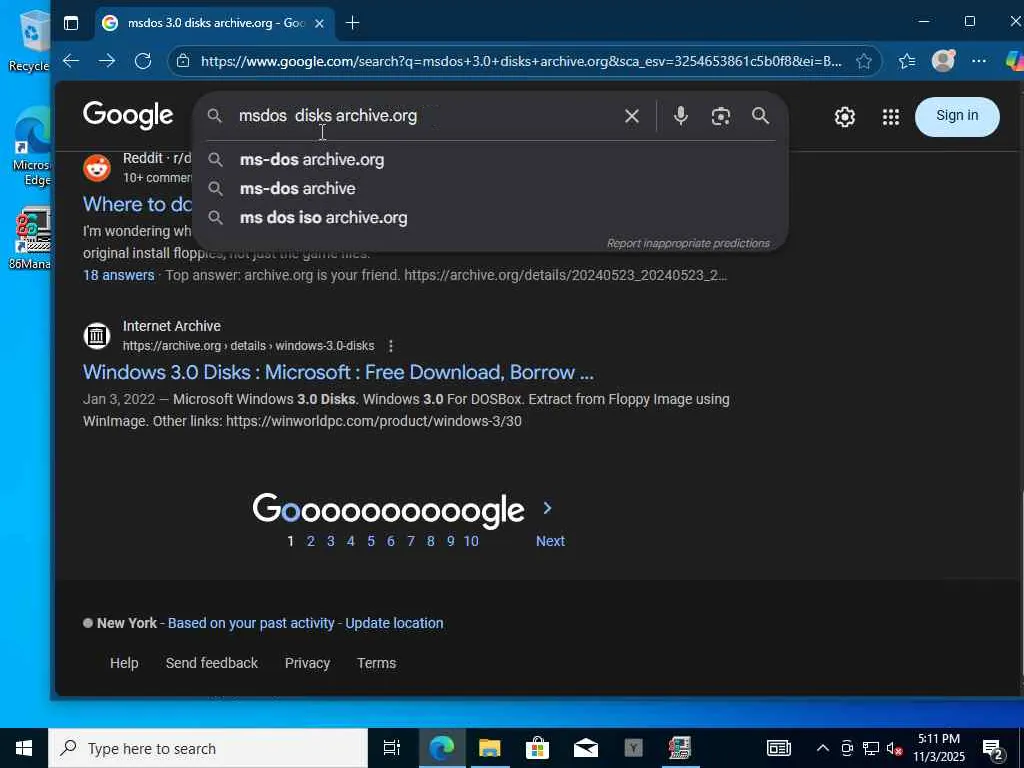The height and width of the screenshot is (768, 1024).
Task: Click the Internet Archive favicon
Action: [x=97, y=336]
